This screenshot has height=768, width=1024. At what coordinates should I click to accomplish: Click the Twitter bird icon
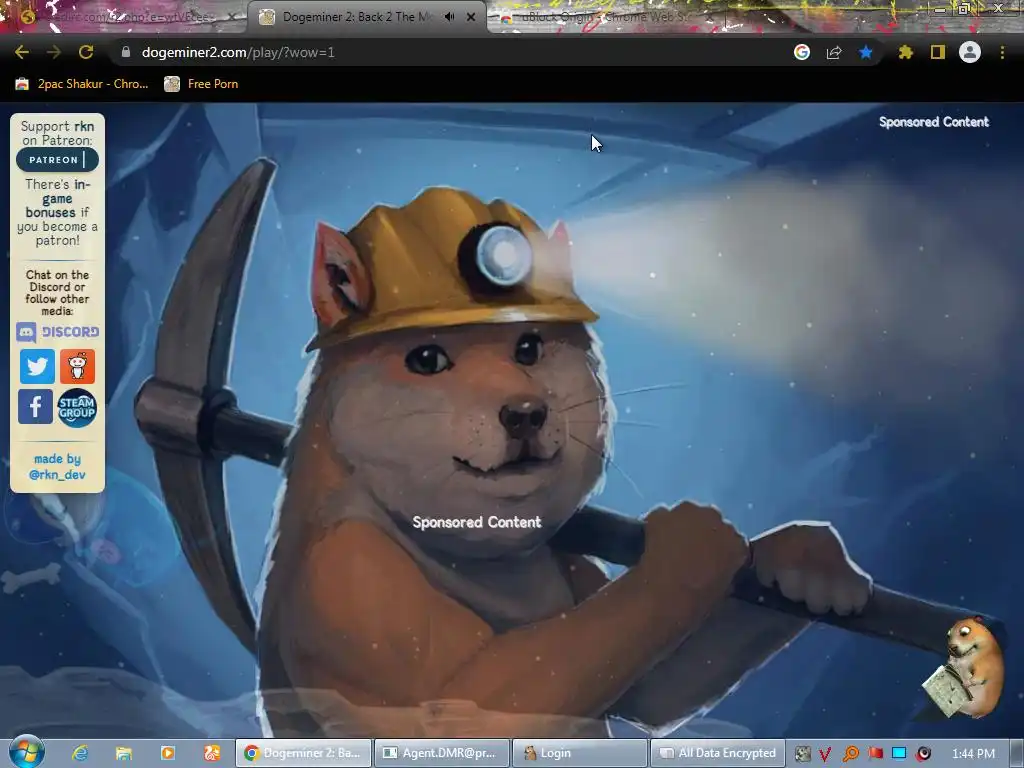[x=37, y=366]
